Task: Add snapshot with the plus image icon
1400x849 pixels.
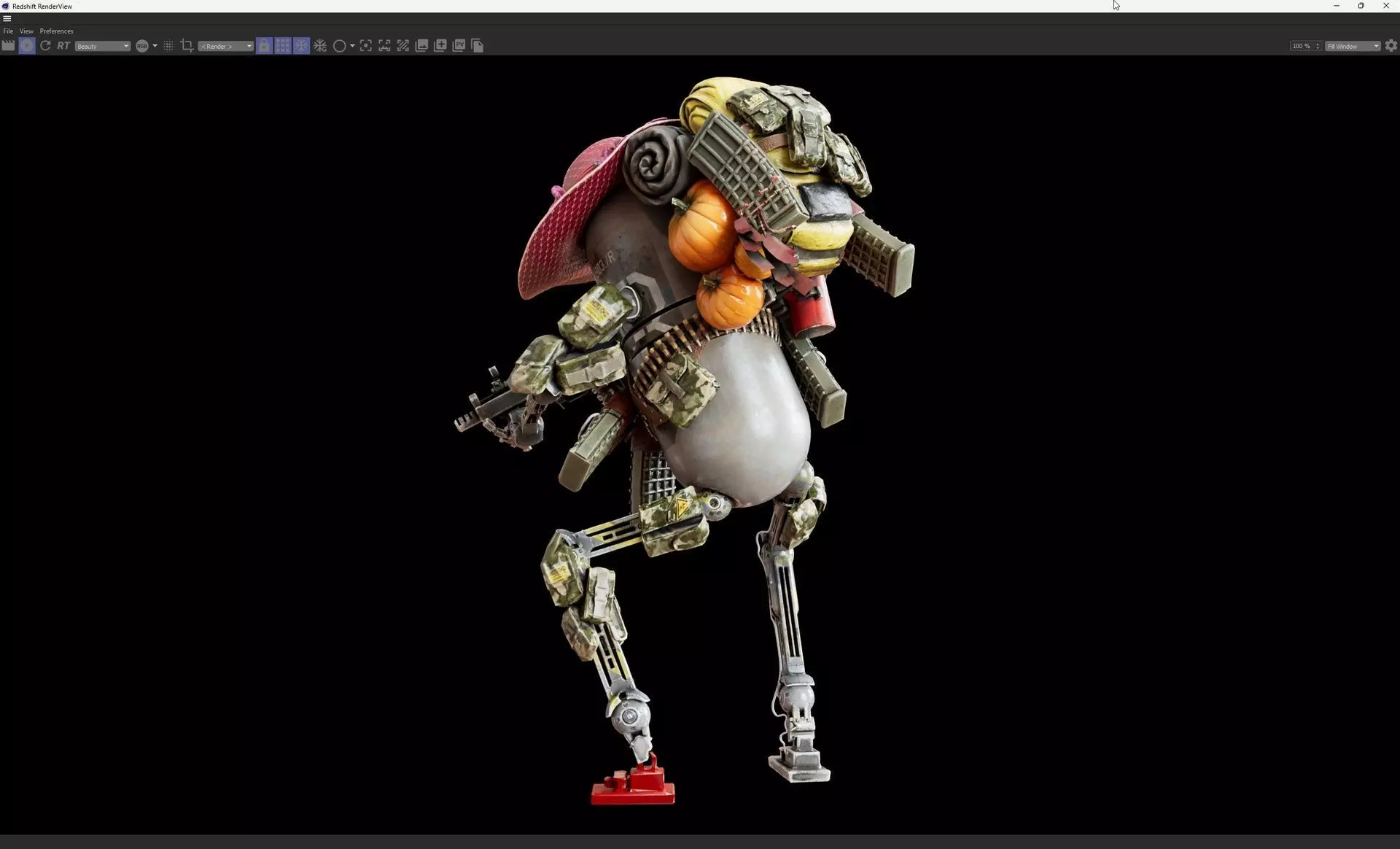Action: [440, 46]
